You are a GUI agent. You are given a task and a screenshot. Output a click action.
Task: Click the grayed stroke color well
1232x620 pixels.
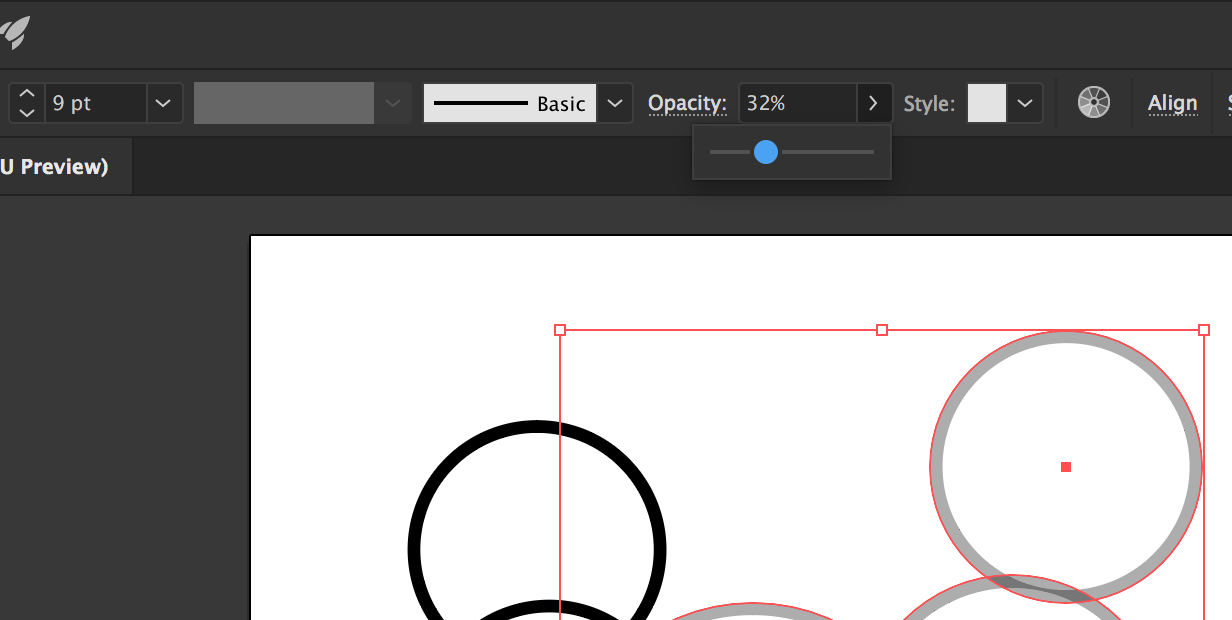(283, 102)
